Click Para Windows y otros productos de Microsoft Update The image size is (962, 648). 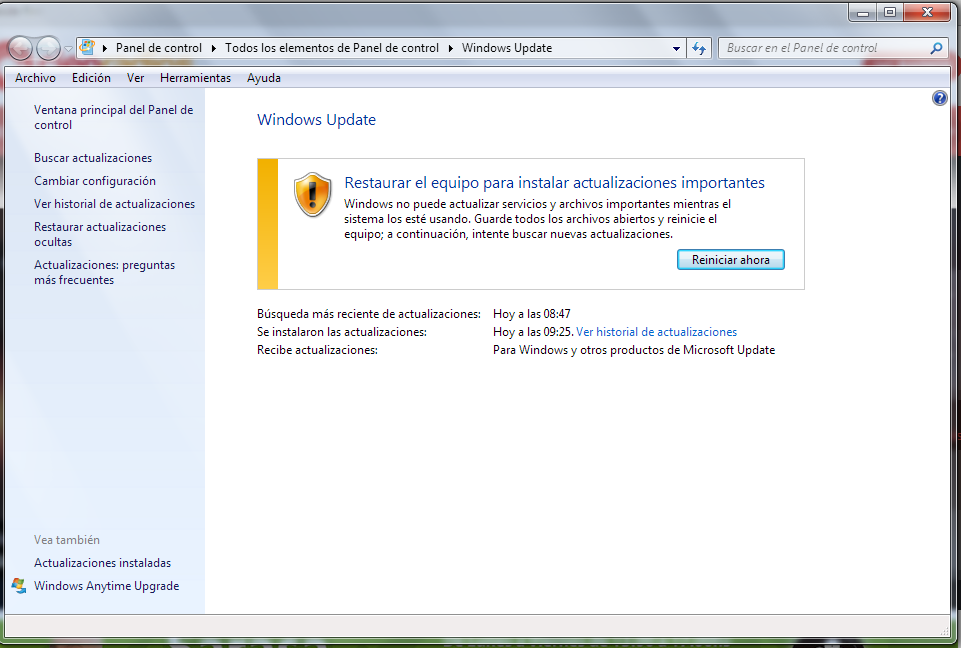pos(634,350)
